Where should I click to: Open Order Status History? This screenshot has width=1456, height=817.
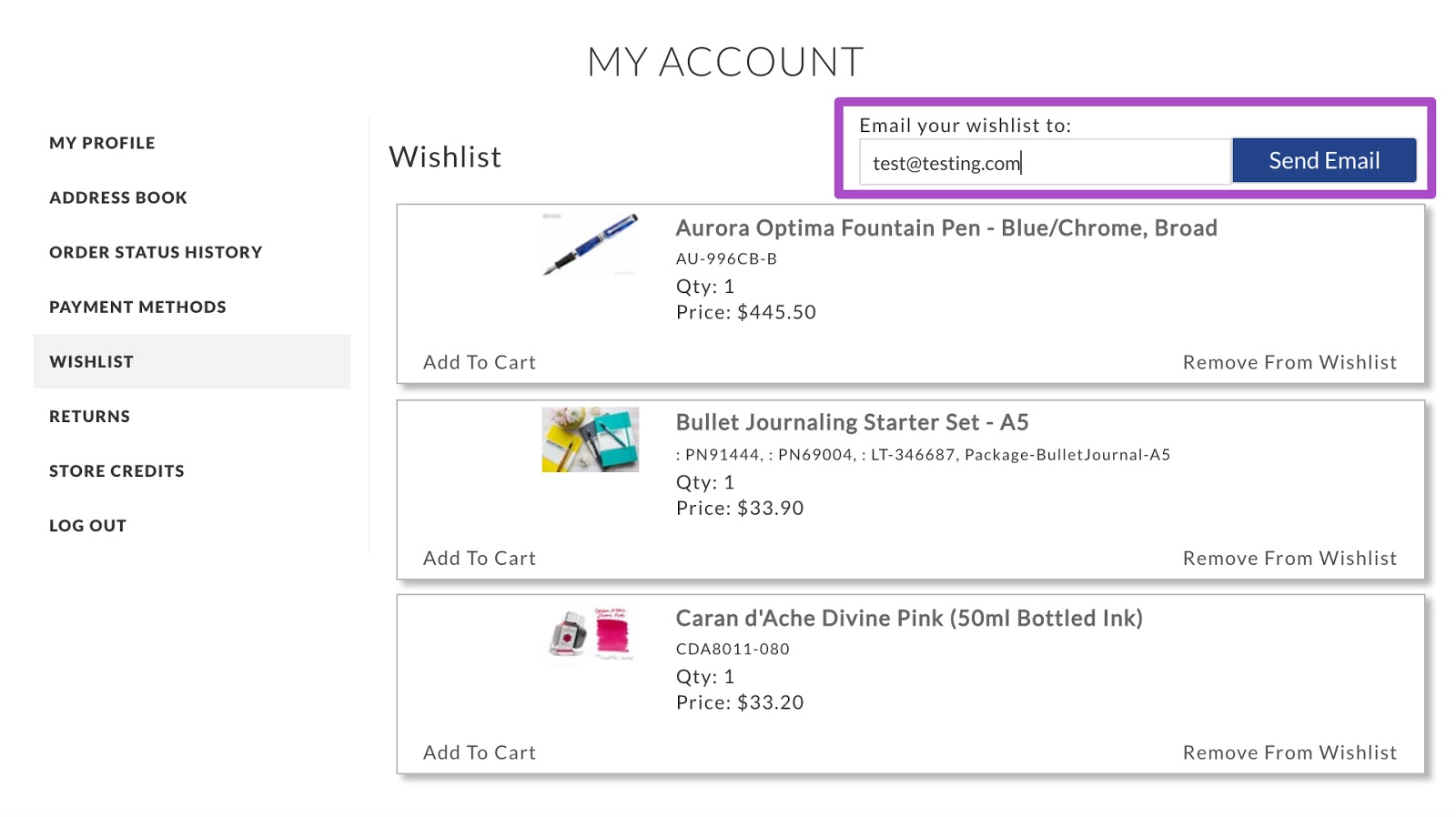tap(156, 252)
